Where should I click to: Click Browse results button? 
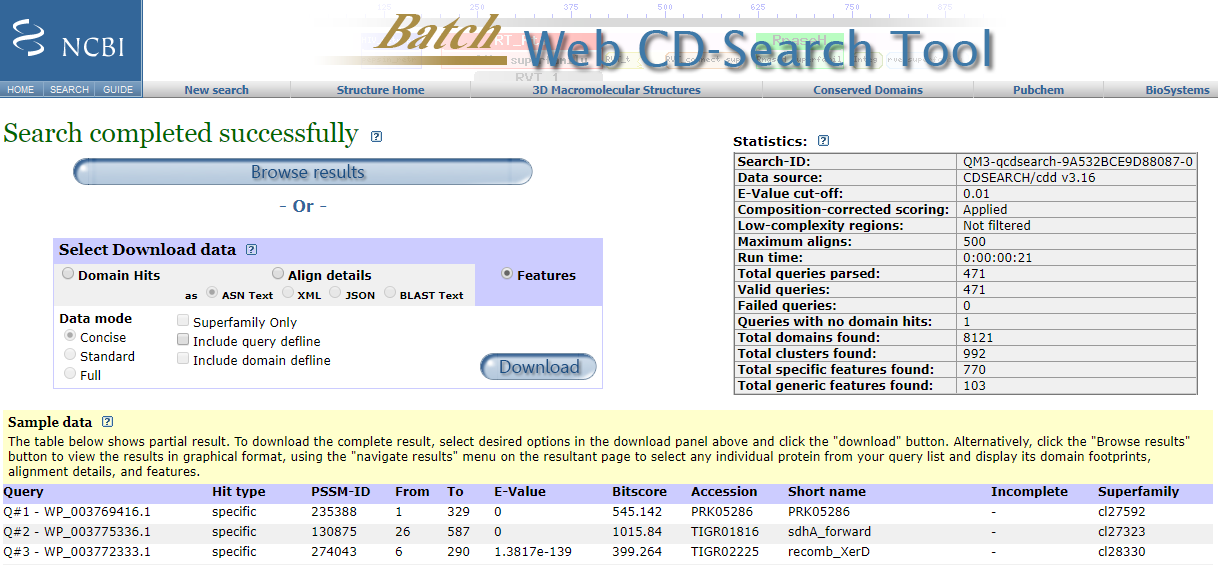point(303,172)
